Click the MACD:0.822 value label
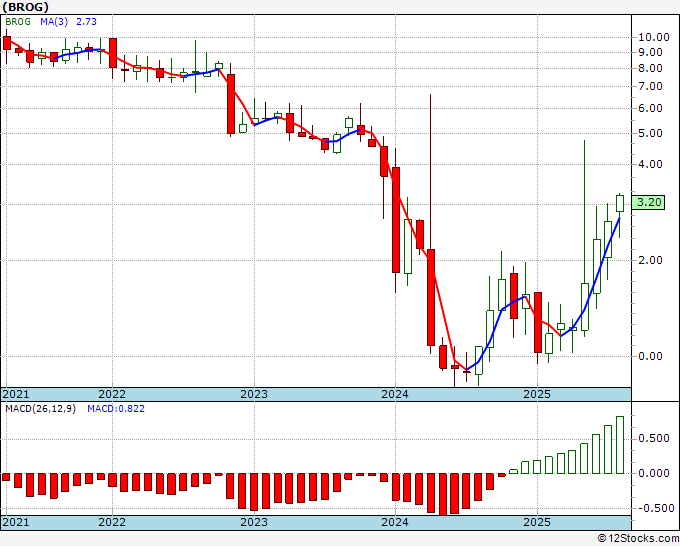The width and height of the screenshot is (680, 546). 116,409
